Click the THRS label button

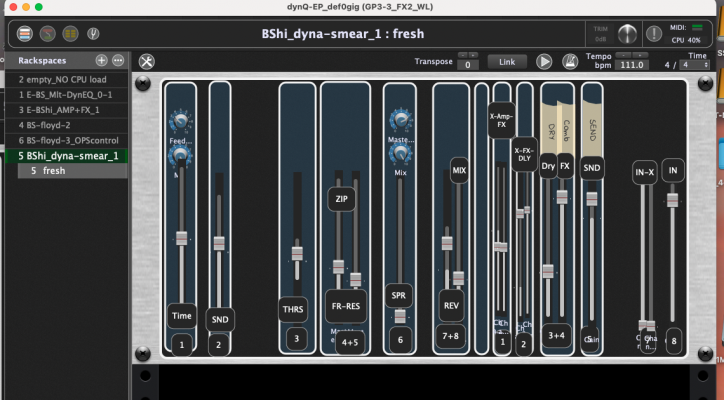coord(293,309)
